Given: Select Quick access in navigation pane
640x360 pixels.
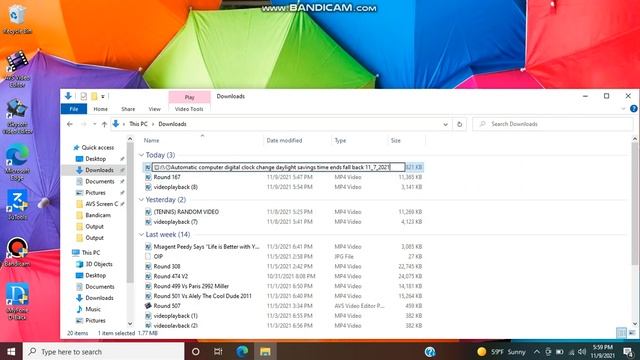Looking at the screenshot, I should coord(97,148).
